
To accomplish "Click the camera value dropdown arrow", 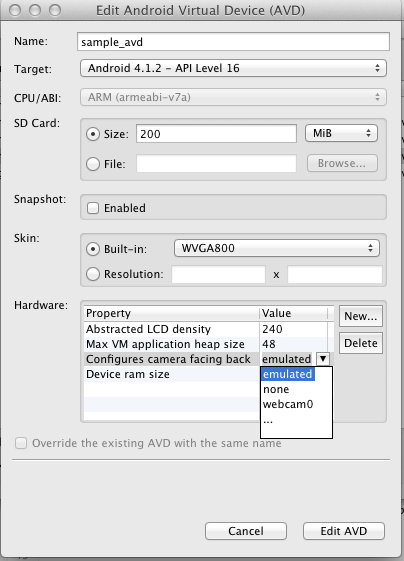I will (323, 359).
